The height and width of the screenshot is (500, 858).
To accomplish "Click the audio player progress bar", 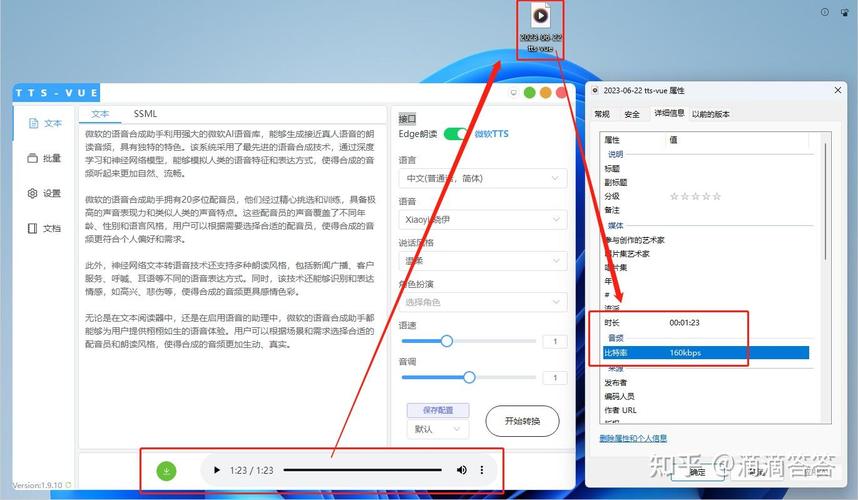I will point(362,470).
